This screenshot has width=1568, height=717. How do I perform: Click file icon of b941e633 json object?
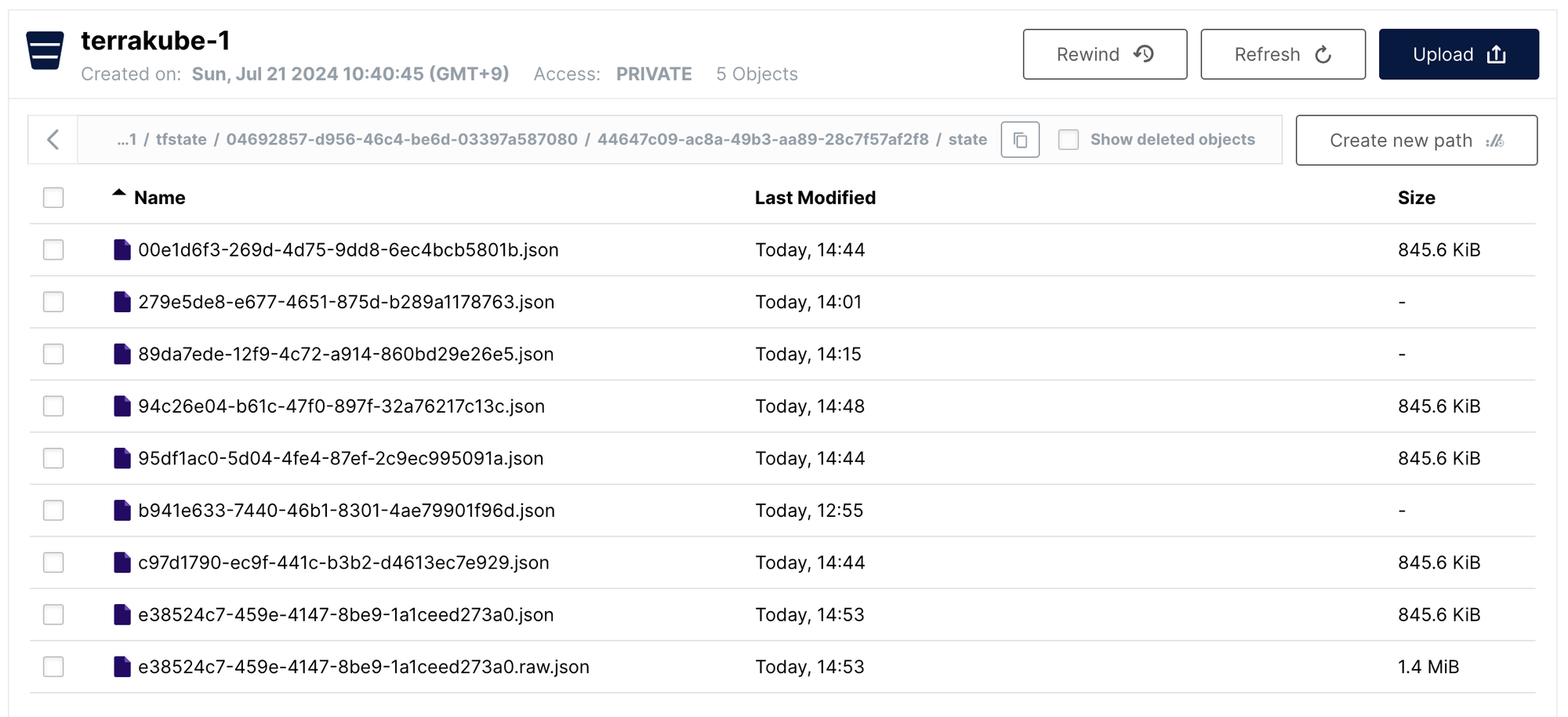coord(122,511)
